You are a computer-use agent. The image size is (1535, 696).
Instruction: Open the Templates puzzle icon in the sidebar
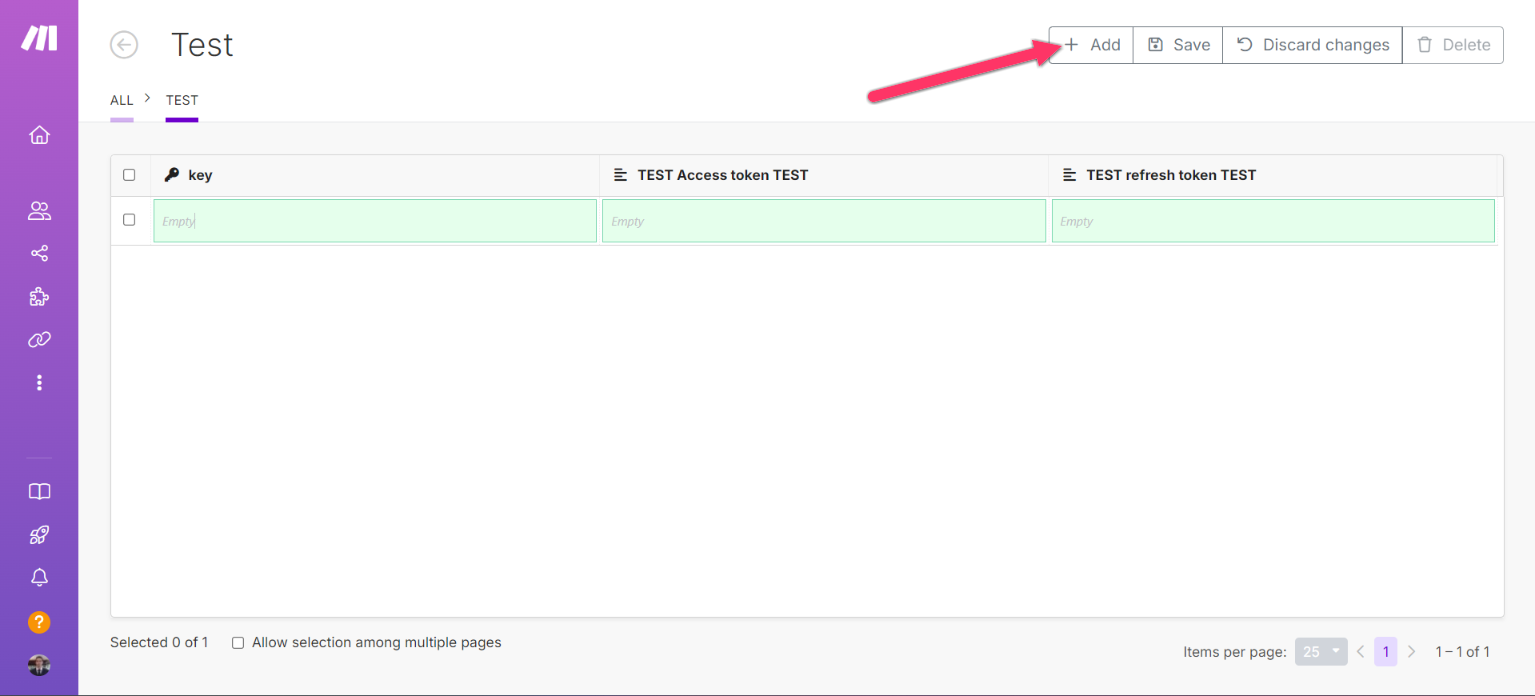[x=39, y=297]
